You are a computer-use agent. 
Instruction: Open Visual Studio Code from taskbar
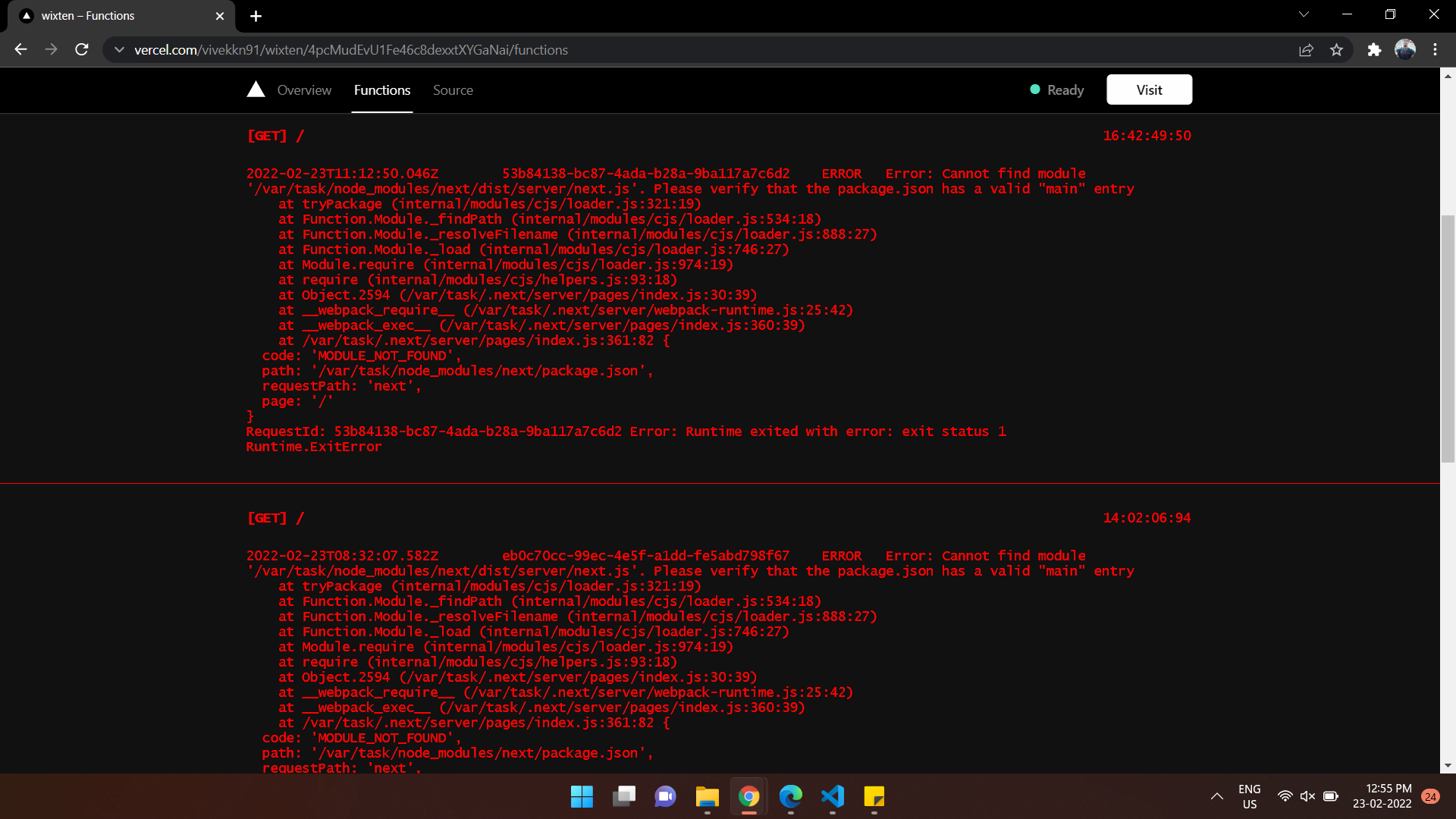[832, 796]
